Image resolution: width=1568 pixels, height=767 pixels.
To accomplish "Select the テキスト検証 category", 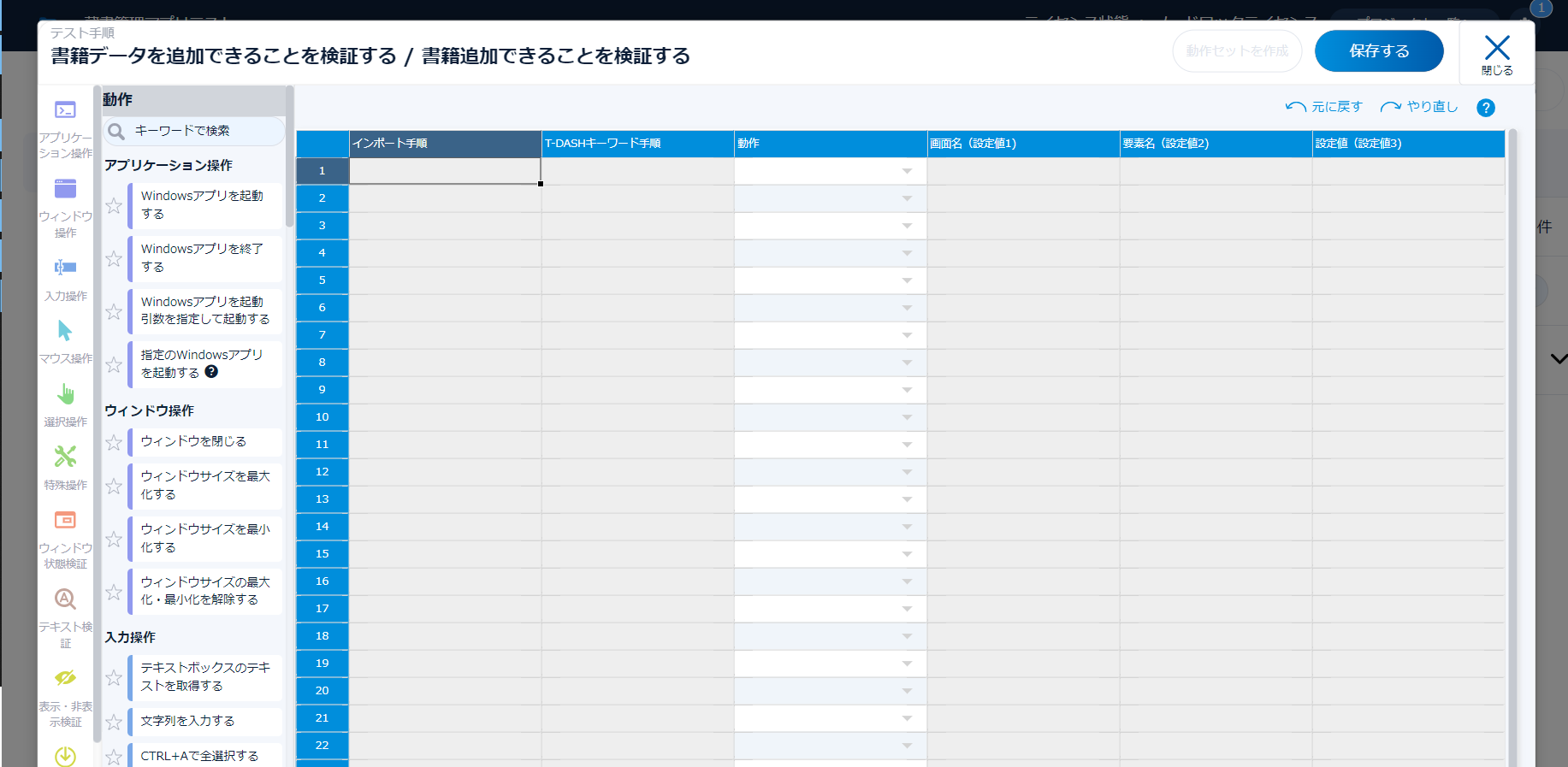I will point(65,599).
